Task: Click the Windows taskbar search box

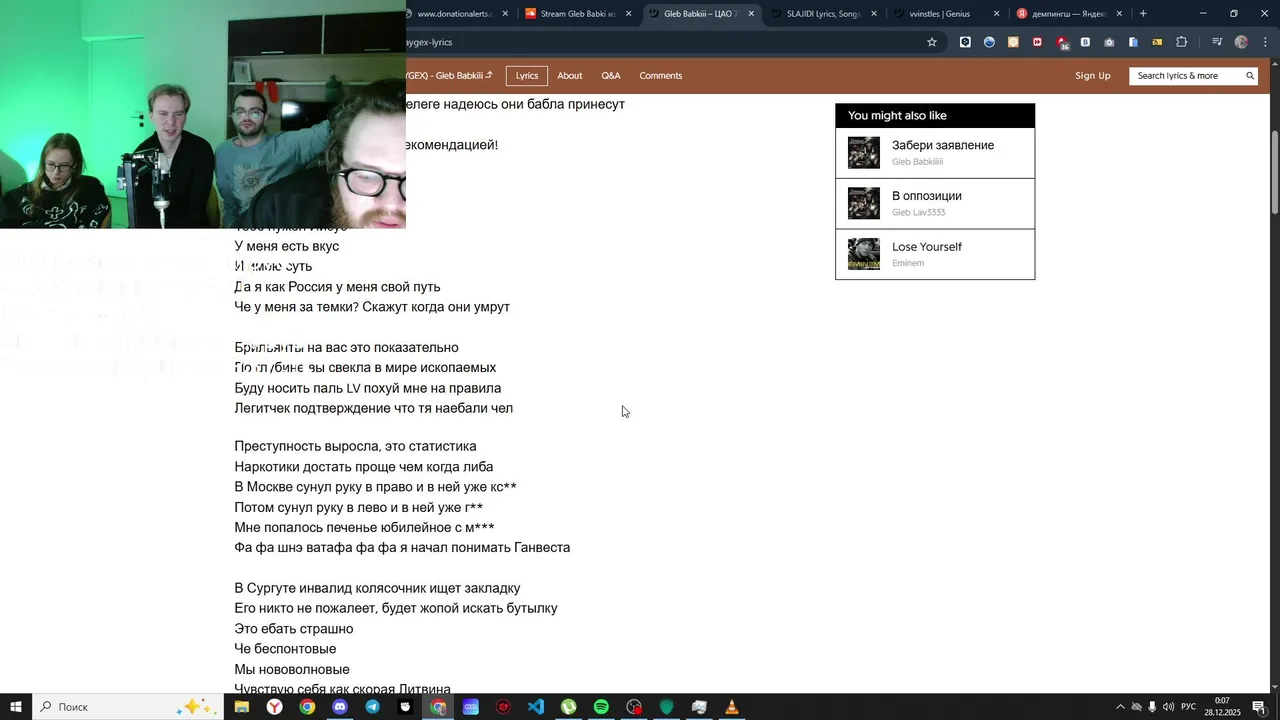Action: pyautogui.click(x=128, y=707)
